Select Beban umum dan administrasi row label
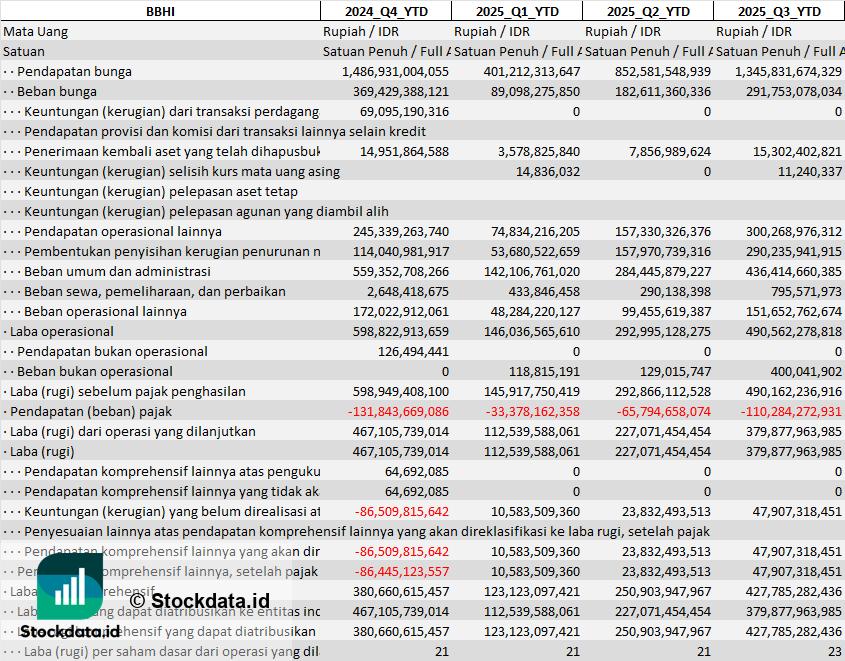 point(116,271)
